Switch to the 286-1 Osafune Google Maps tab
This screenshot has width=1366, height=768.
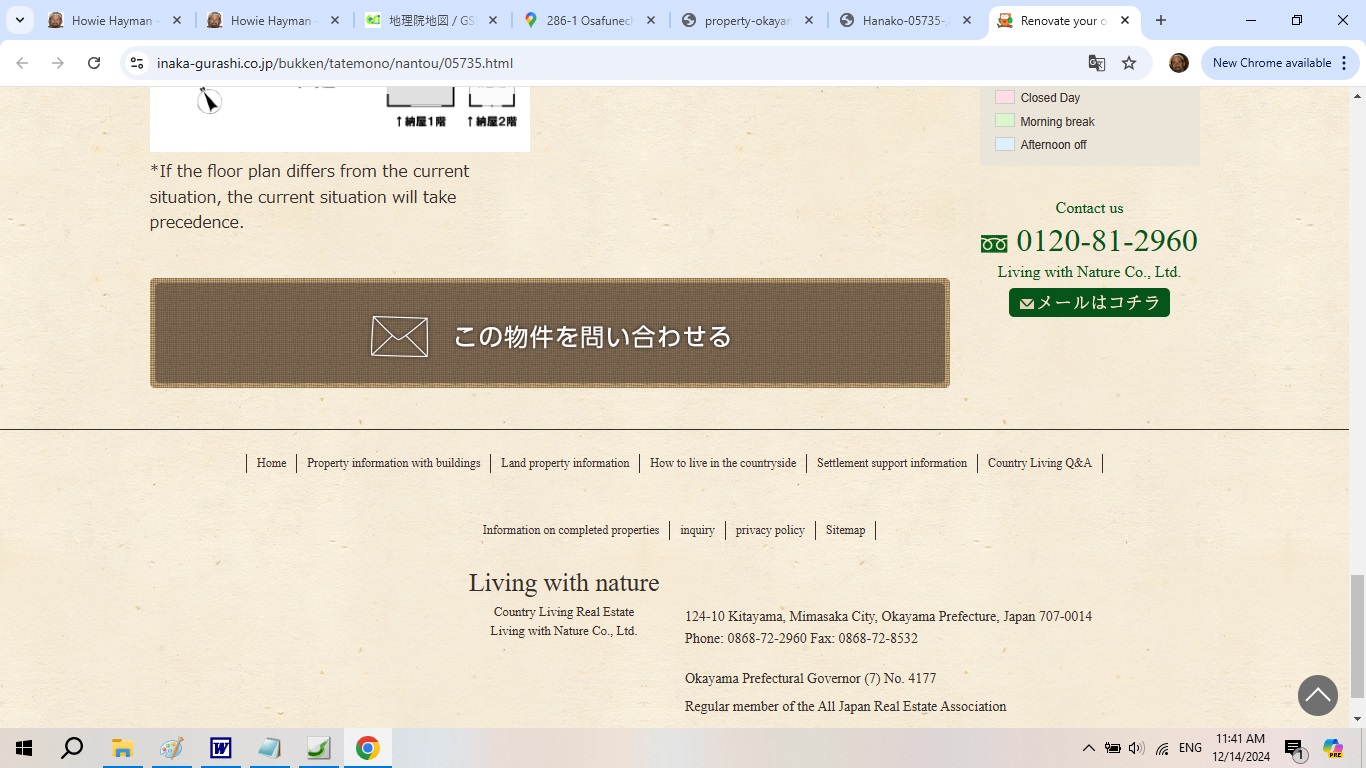pyautogui.click(x=590, y=20)
